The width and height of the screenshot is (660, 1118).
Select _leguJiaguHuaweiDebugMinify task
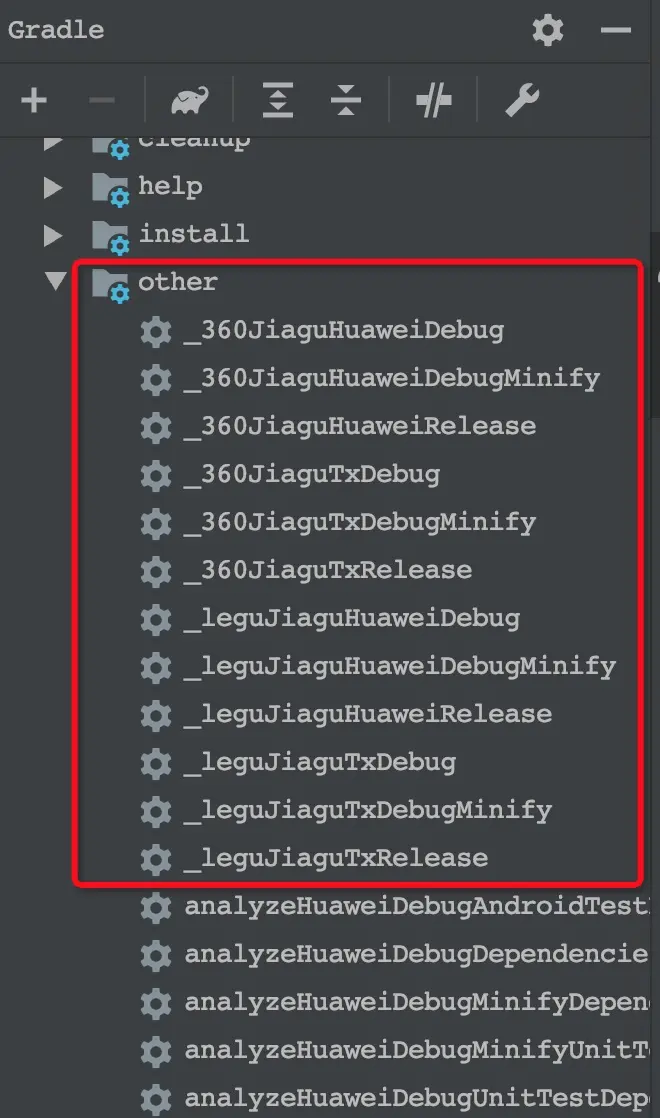(400, 667)
